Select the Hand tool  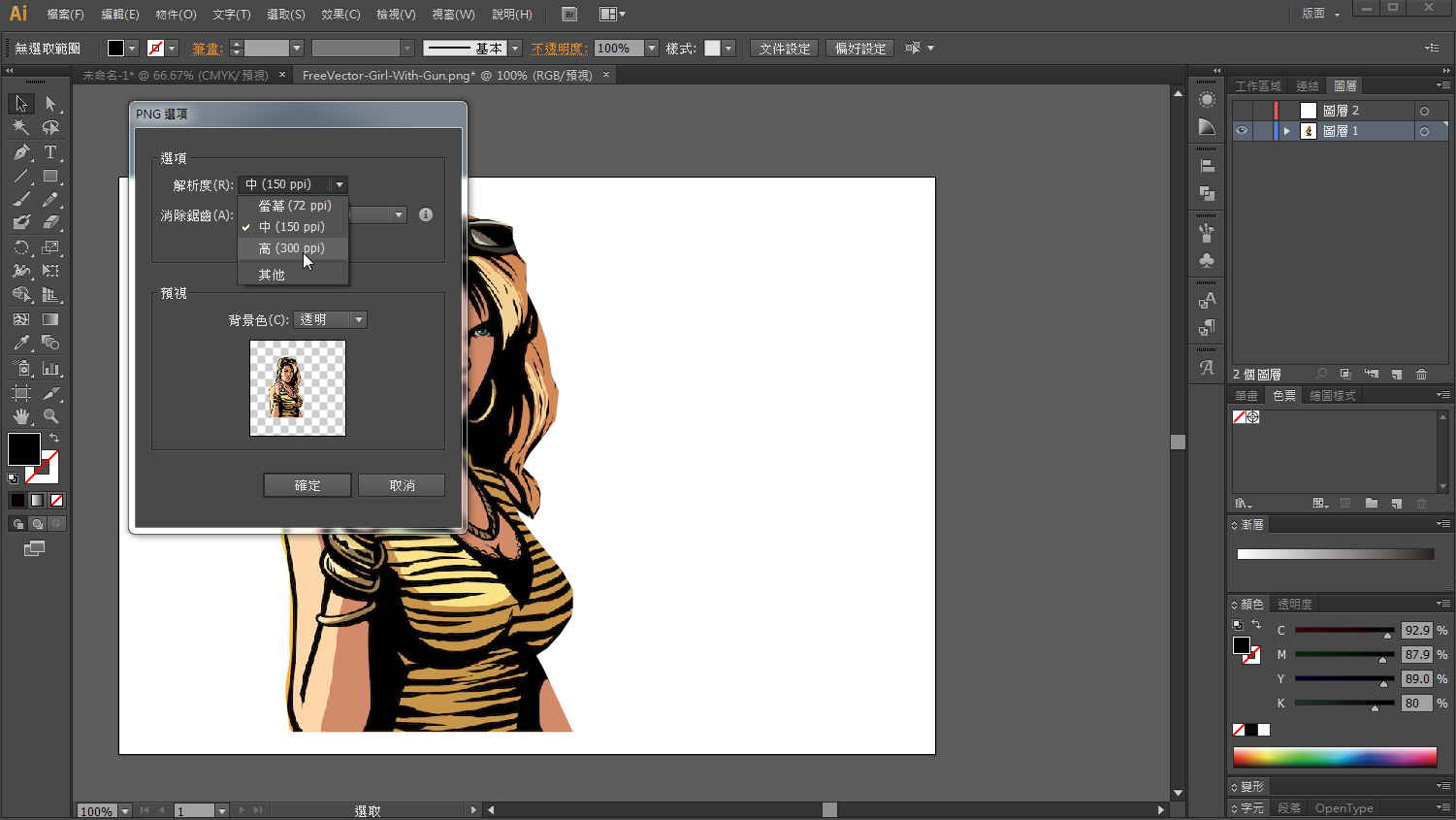point(21,416)
